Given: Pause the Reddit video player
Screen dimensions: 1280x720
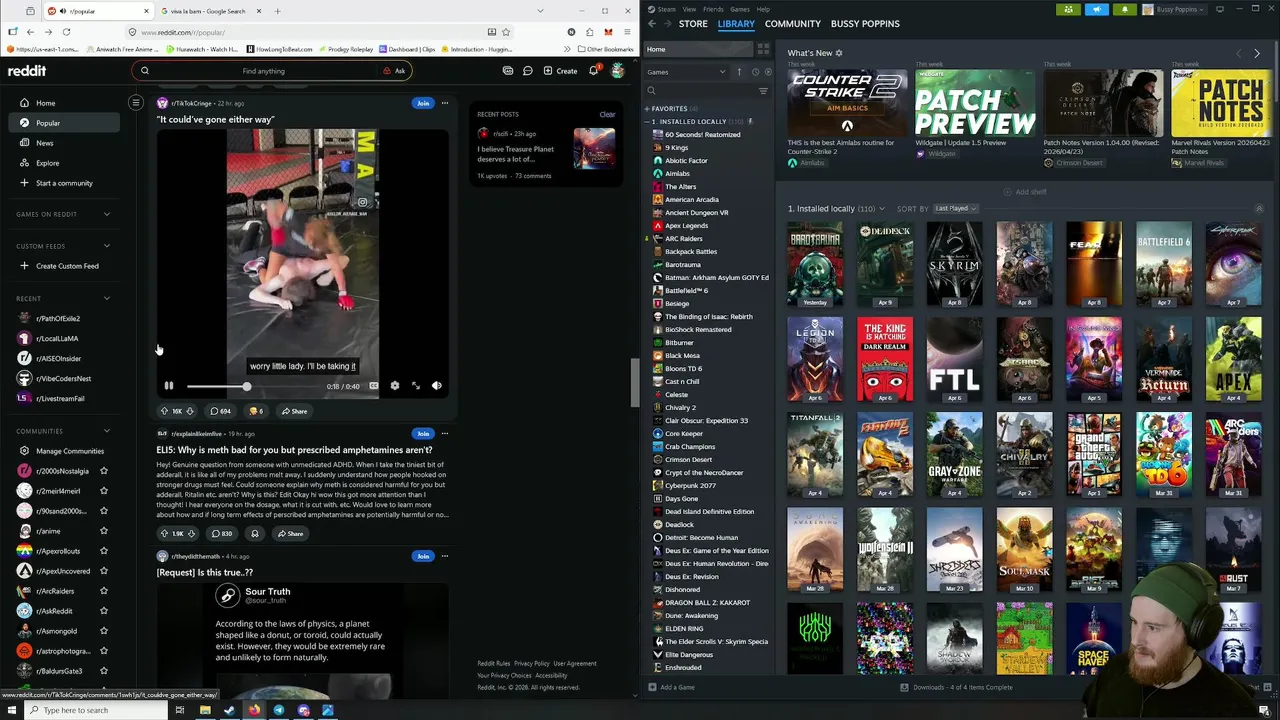Looking at the screenshot, I should point(169,386).
